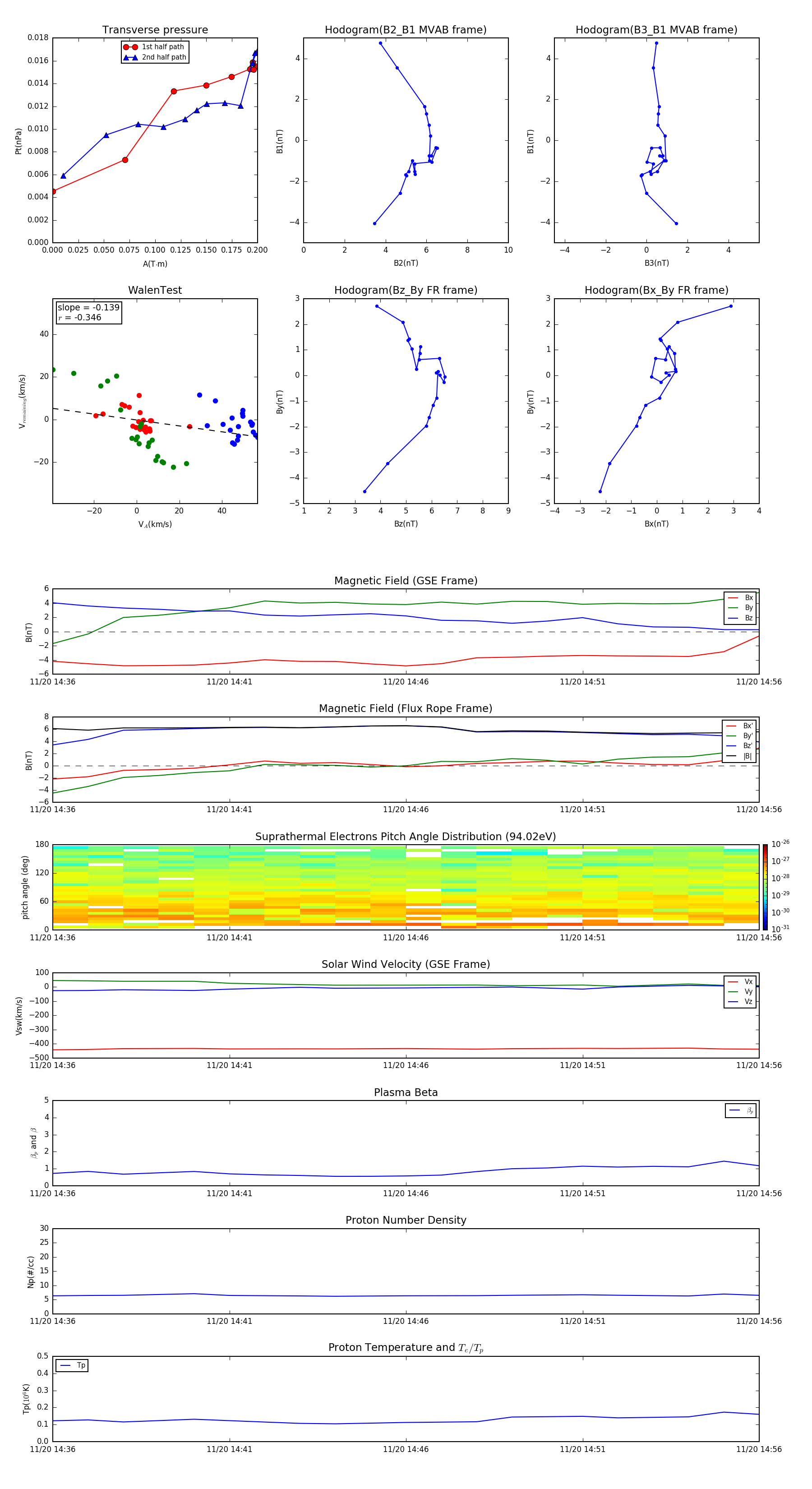Click the 'Solar Wind Velocity (GSE Frame)' title

point(406,965)
